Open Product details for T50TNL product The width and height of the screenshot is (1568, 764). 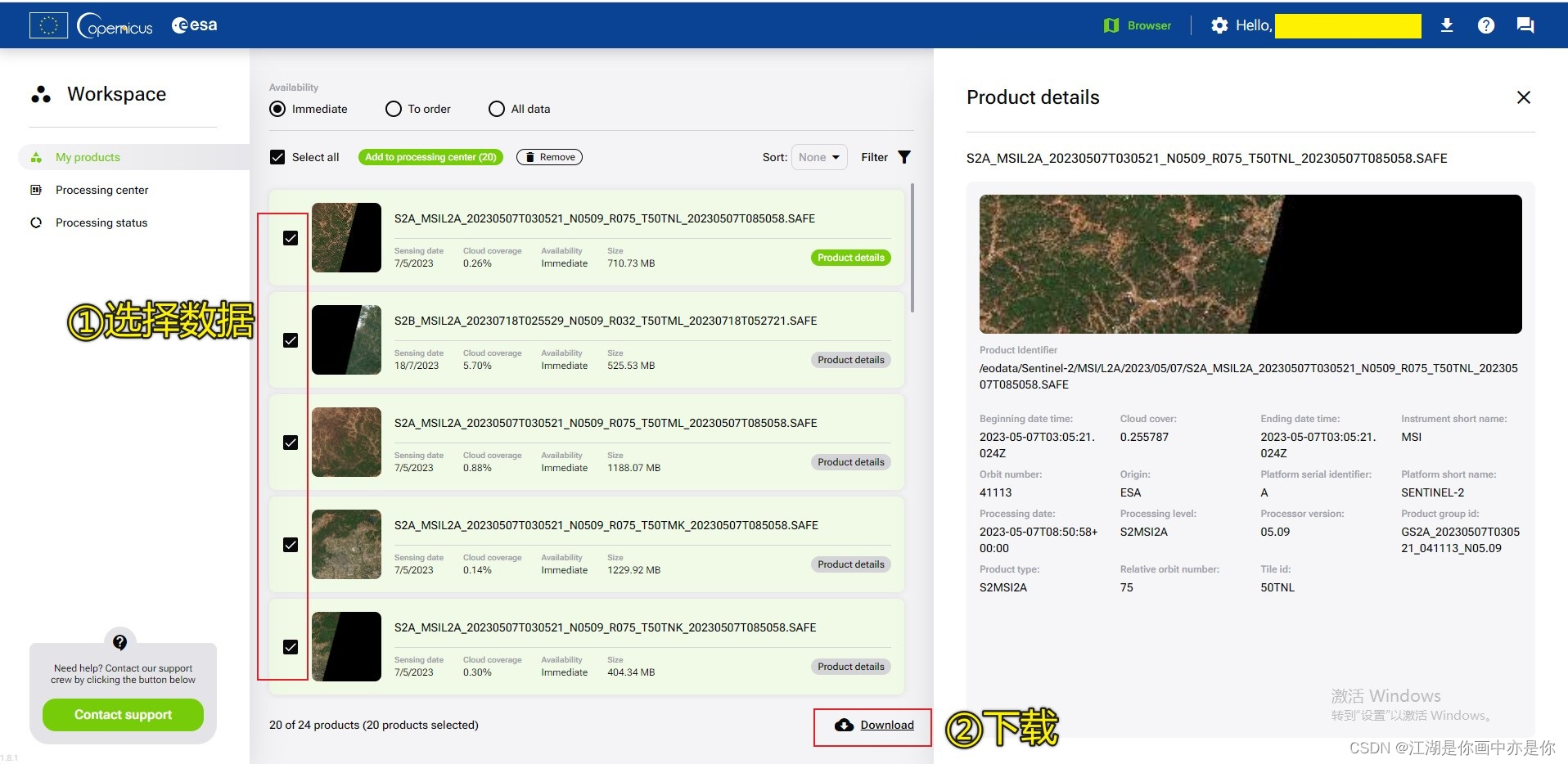click(x=851, y=258)
